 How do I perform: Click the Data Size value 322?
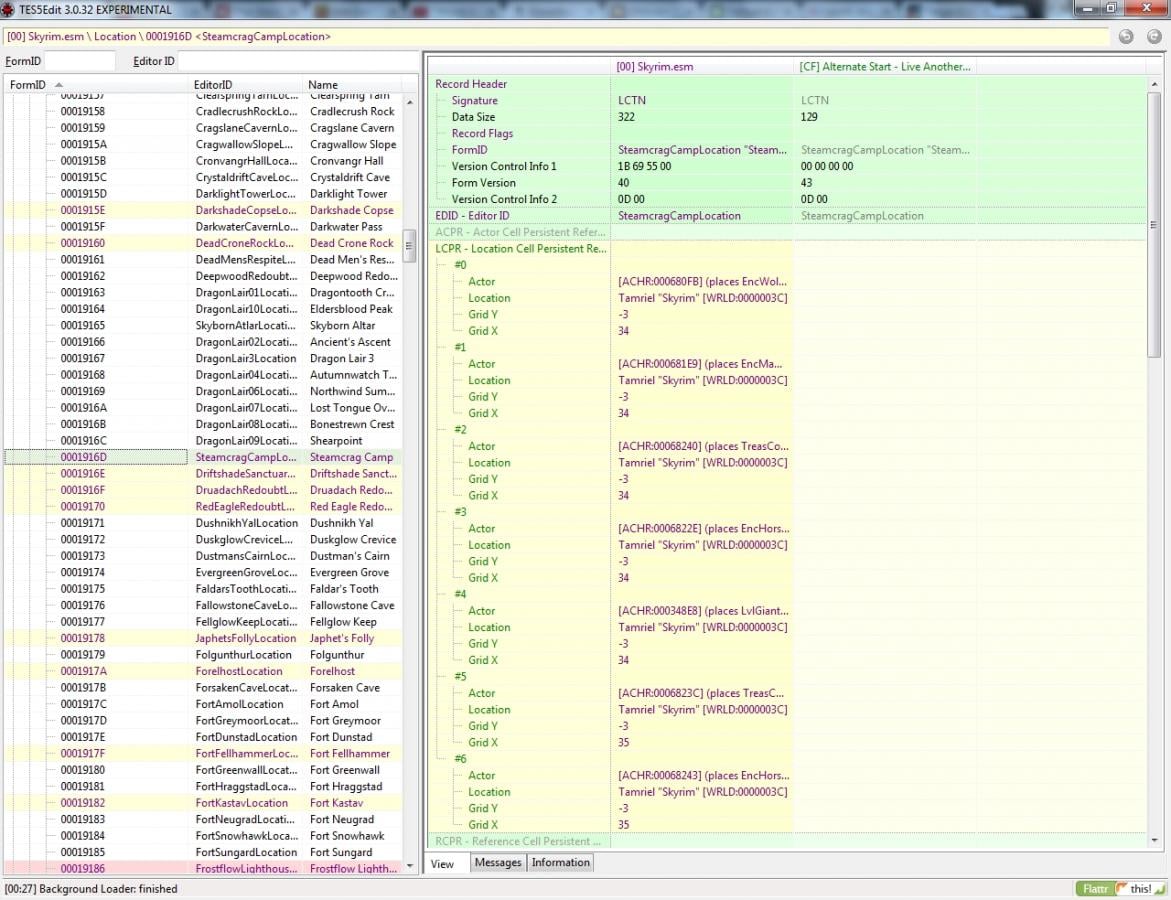pos(626,117)
